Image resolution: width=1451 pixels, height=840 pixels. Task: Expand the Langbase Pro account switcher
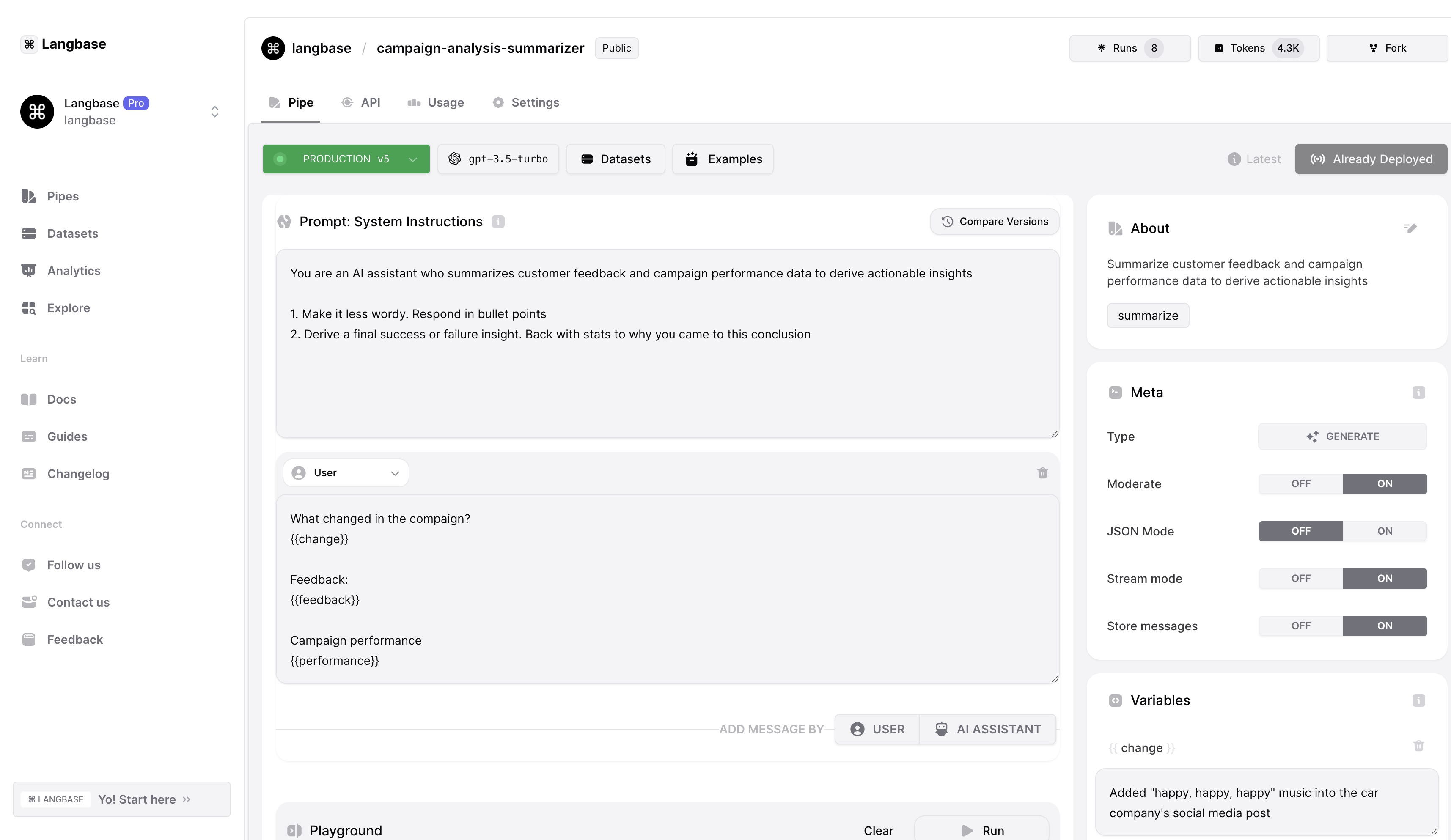(x=214, y=112)
